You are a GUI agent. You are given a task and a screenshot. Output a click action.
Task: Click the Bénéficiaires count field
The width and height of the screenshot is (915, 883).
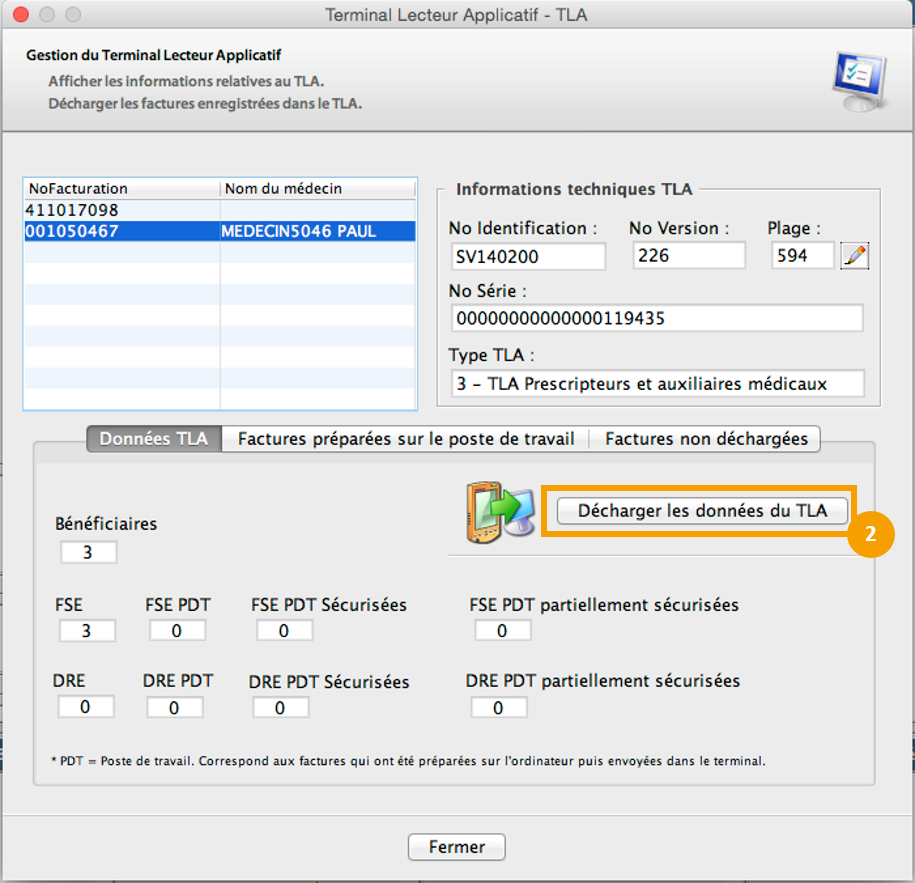click(x=88, y=552)
